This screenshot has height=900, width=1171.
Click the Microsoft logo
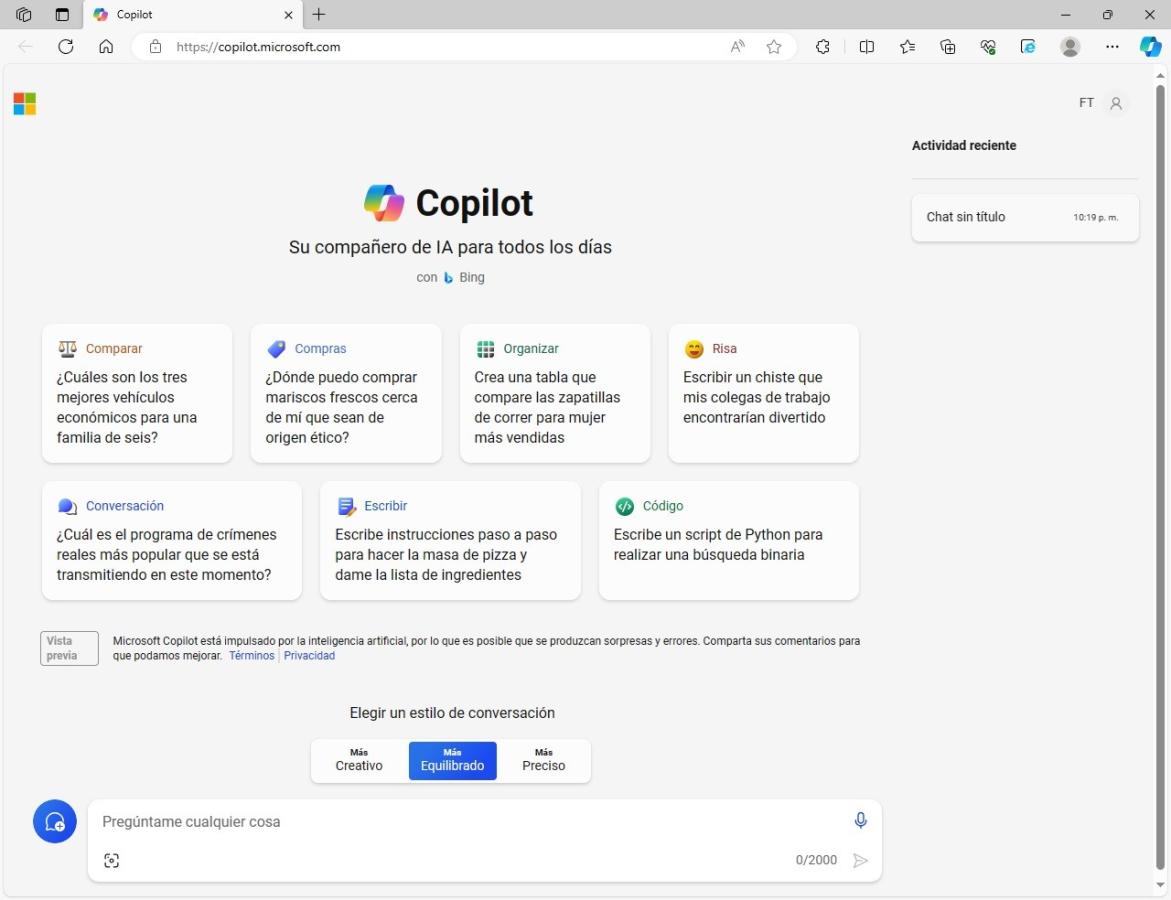25,104
